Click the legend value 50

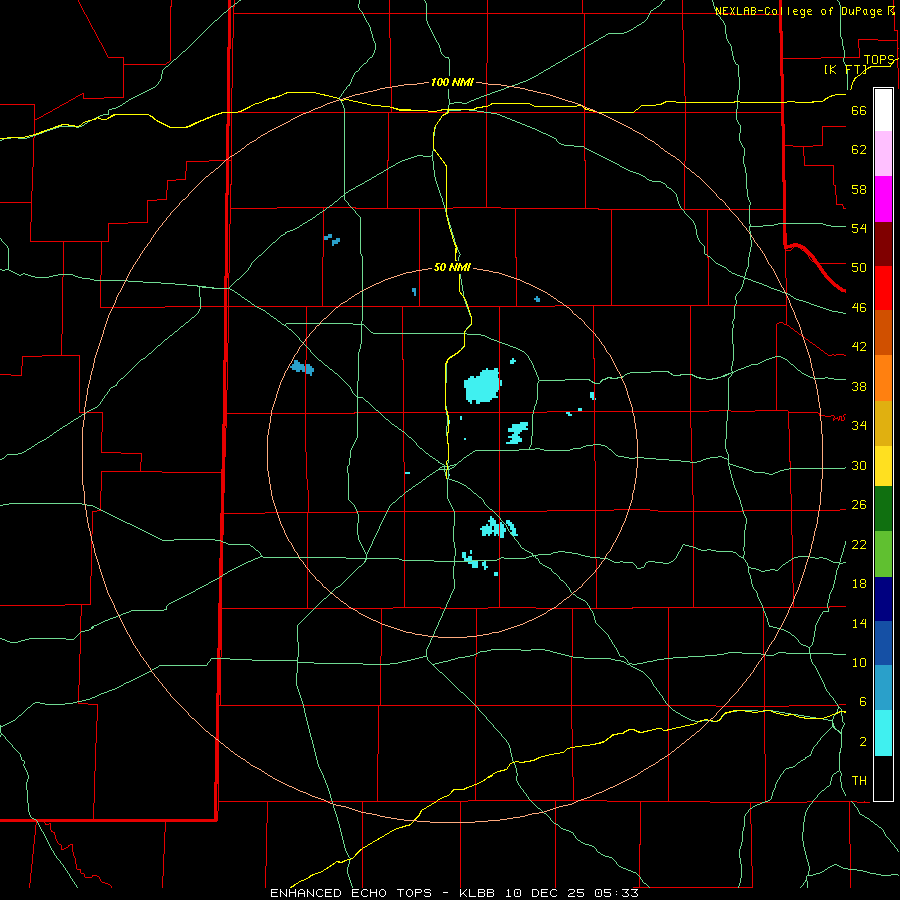coord(859,267)
